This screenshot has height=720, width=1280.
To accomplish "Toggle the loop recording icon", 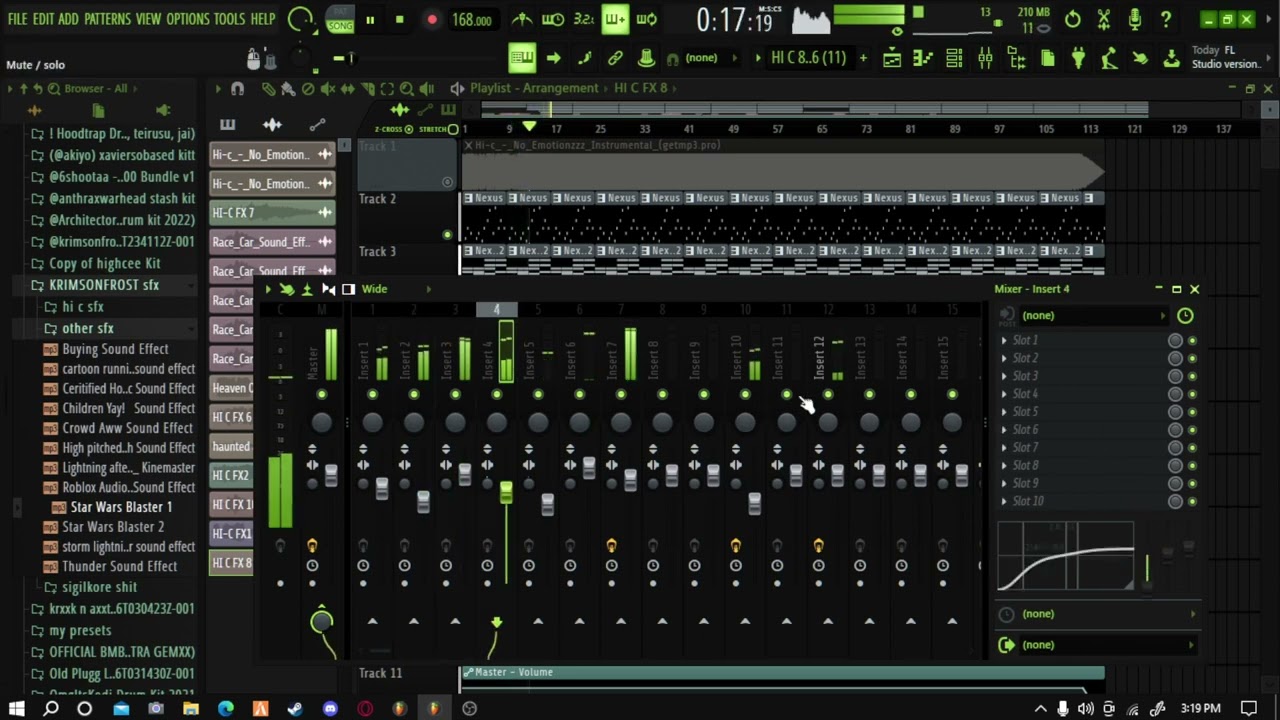I will (647, 19).
